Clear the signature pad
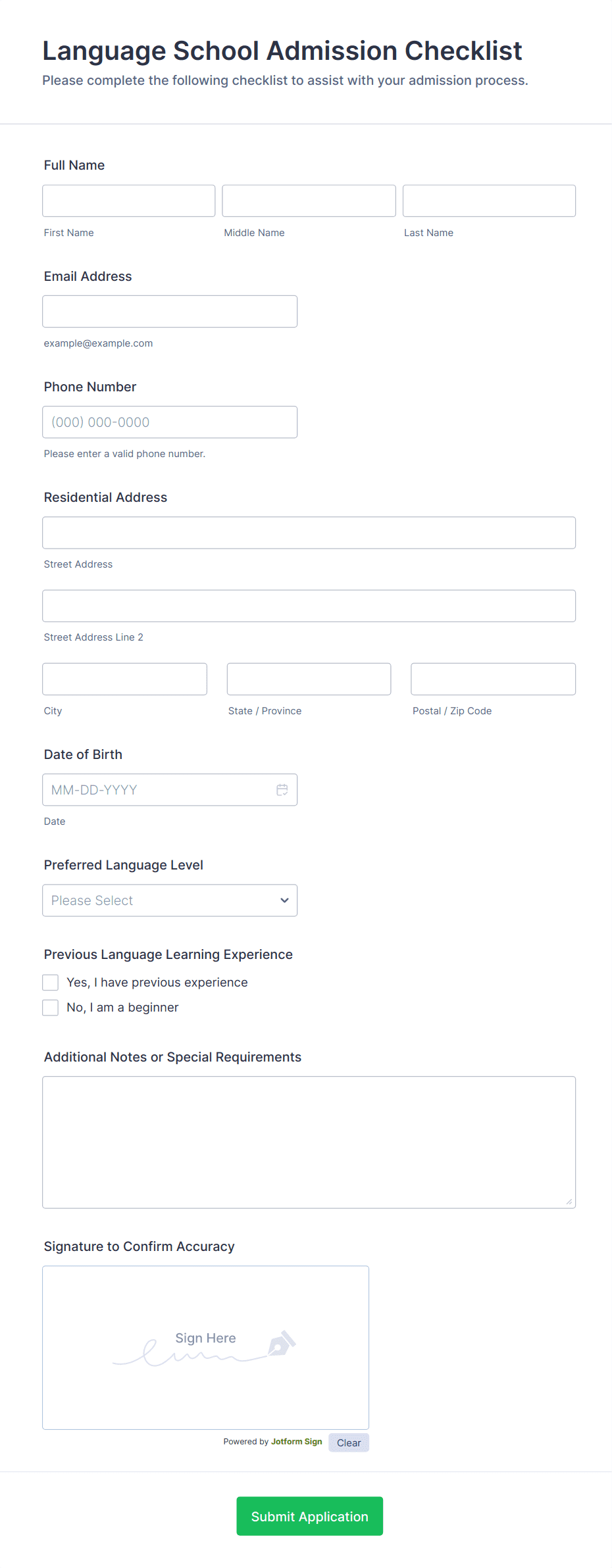The height and width of the screenshot is (1568, 612). click(349, 1442)
